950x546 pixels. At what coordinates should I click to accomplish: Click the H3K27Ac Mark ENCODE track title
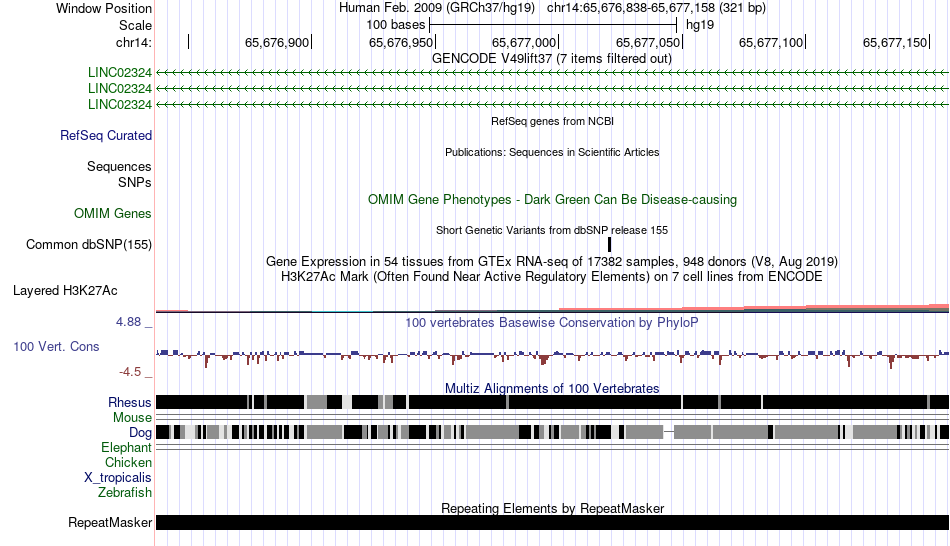pos(552,277)
